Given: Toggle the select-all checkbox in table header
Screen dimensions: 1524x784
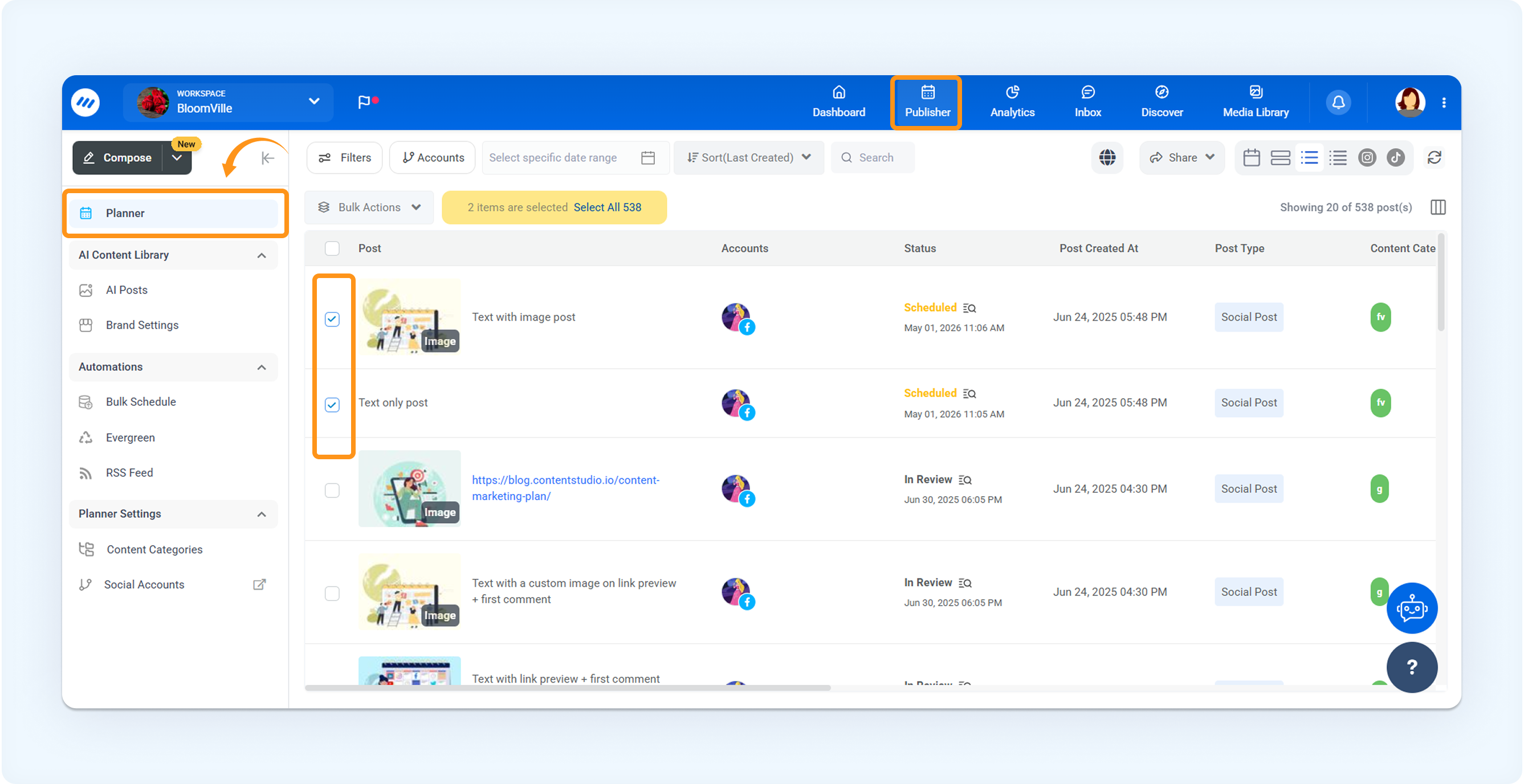Looking at the screenshot, I should pyautogui.click(x=332, y=248).
